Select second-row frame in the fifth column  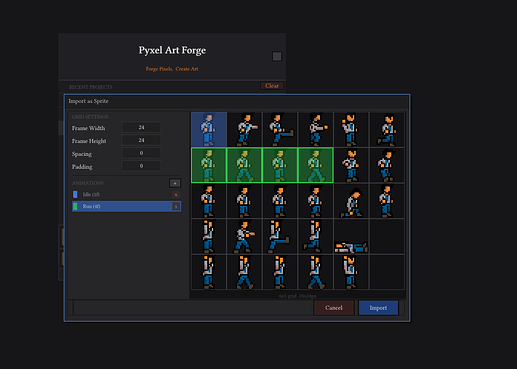tap(351, 165)
